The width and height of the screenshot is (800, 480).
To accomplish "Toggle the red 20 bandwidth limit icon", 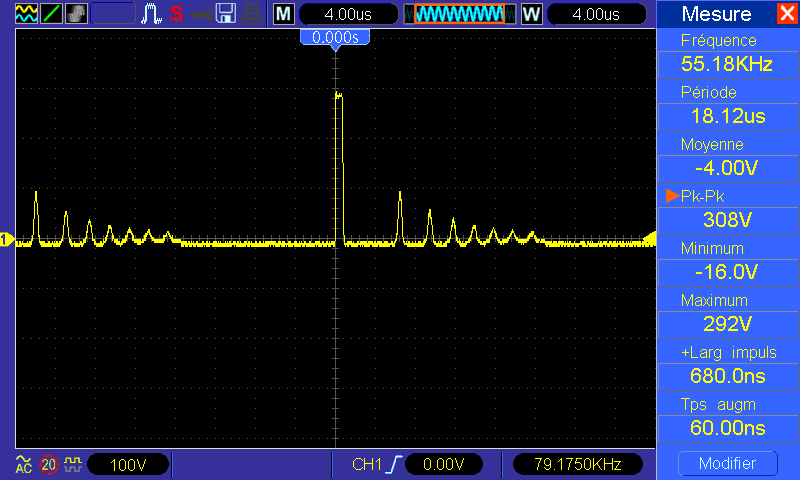I will [49, 464].
